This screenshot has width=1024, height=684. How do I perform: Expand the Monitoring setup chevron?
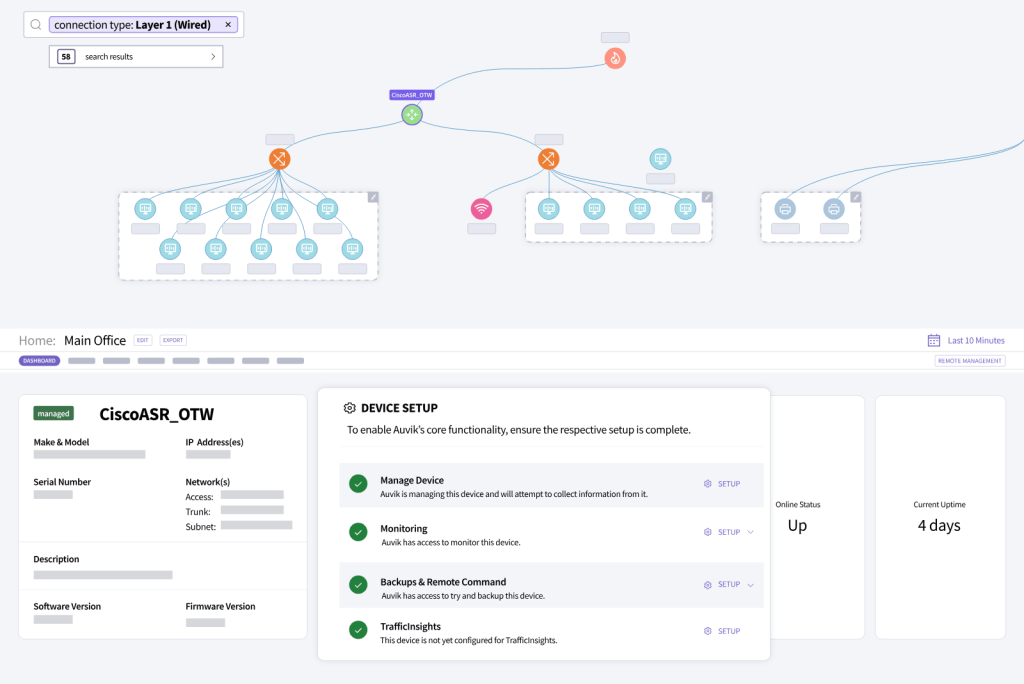[x=750, y=532]
